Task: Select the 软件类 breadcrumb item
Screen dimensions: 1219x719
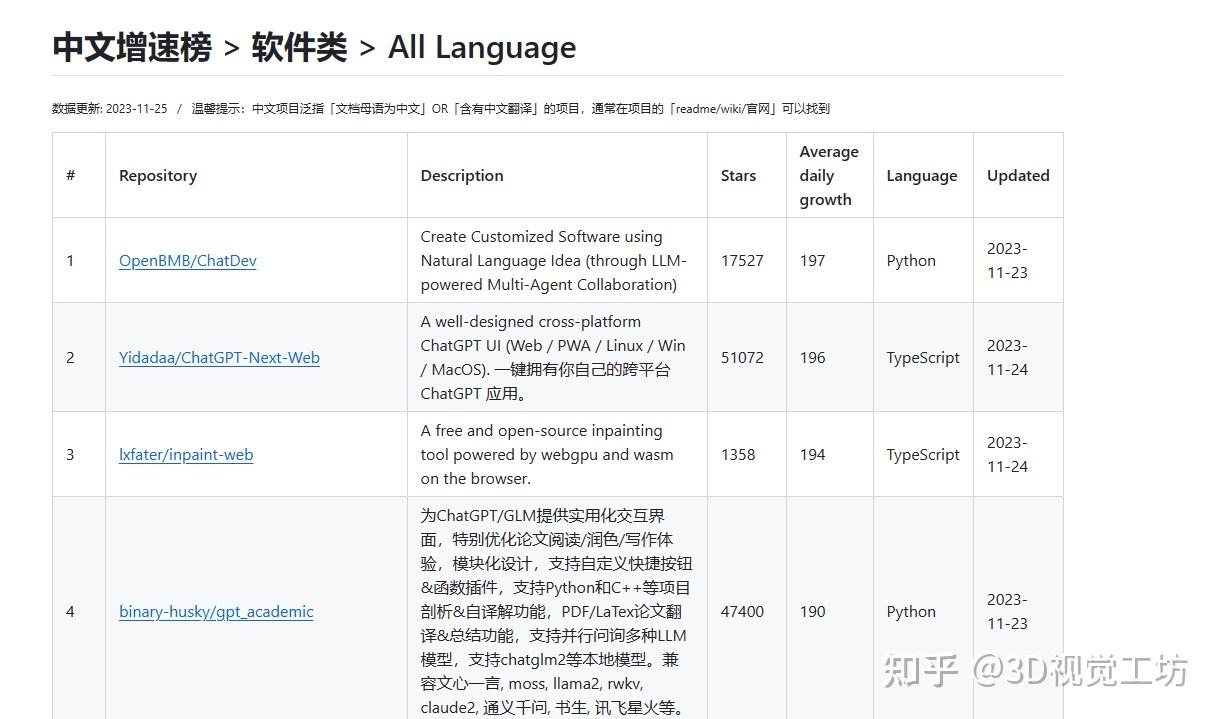Action: point(295,47)
